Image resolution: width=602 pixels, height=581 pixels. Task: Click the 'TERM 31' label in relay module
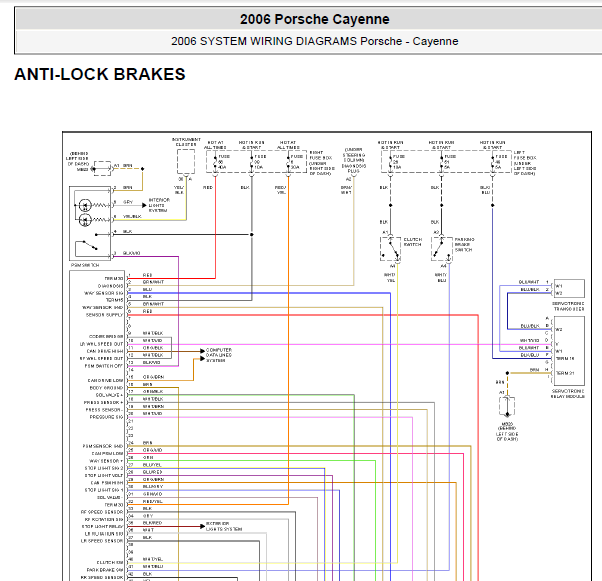(x=565, y=373)
